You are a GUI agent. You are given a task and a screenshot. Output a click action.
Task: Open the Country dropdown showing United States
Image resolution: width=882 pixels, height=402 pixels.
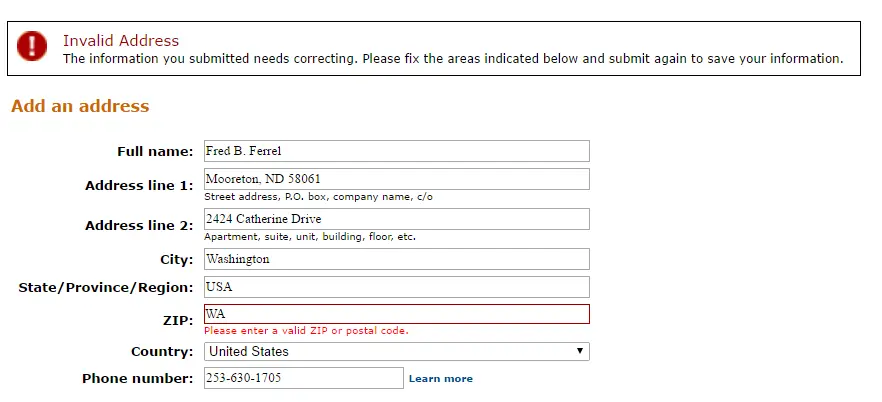[397, 351]
